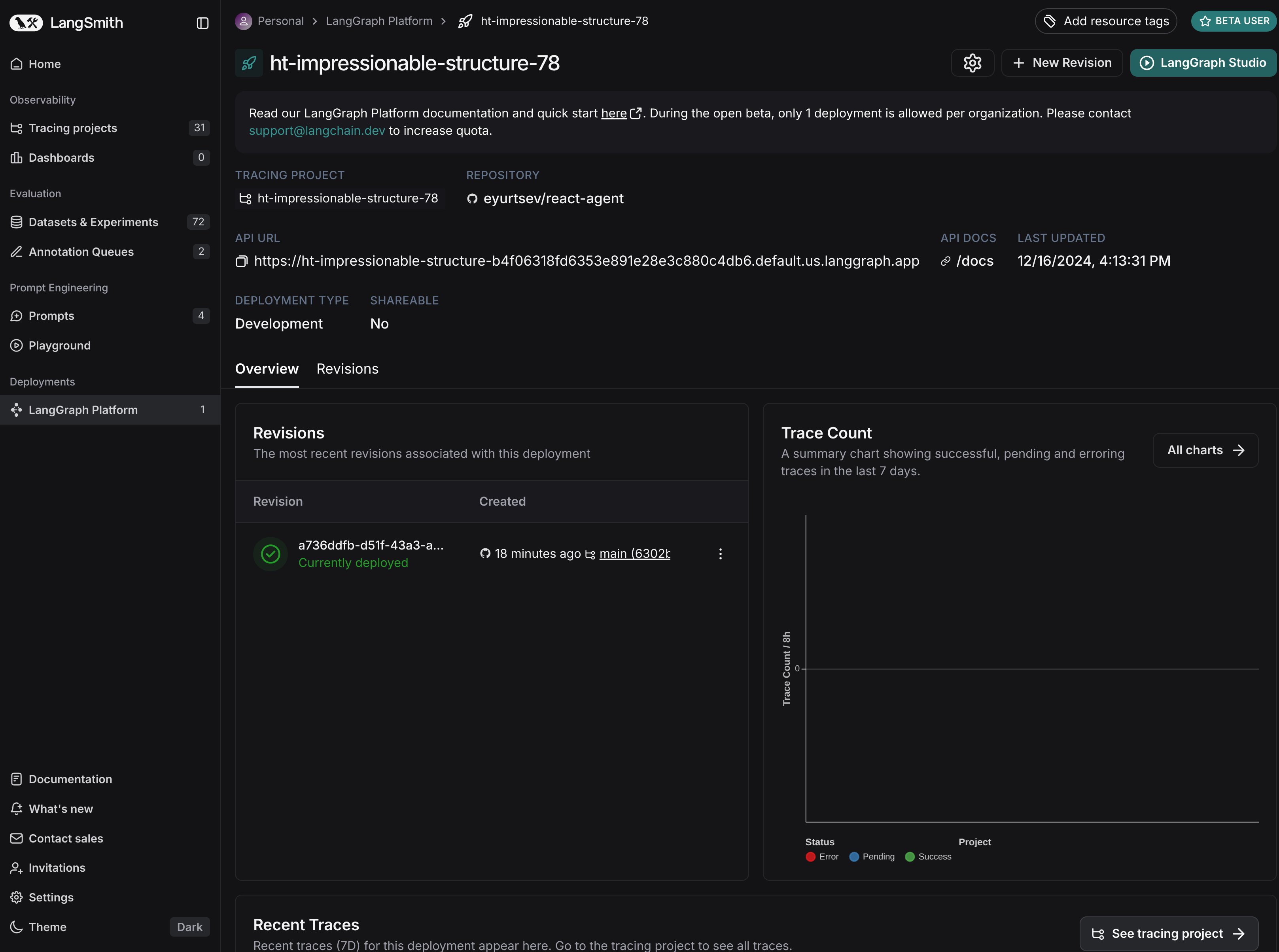The image size is (1279, 952).
Task: Click green Success legend swatch
Action: point(910,857)
